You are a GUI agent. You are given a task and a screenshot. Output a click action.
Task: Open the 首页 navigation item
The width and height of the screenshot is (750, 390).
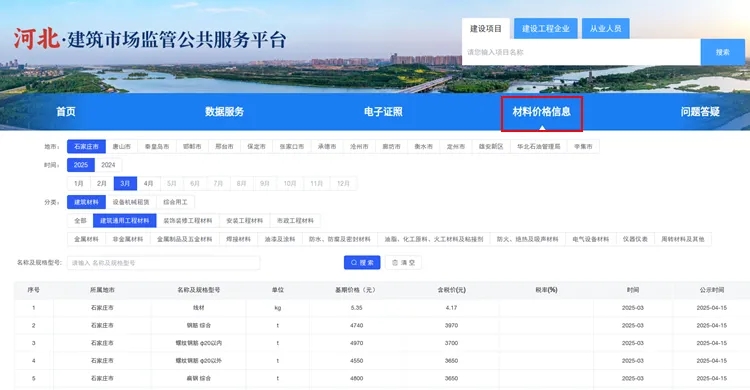[x=66, y=111]
